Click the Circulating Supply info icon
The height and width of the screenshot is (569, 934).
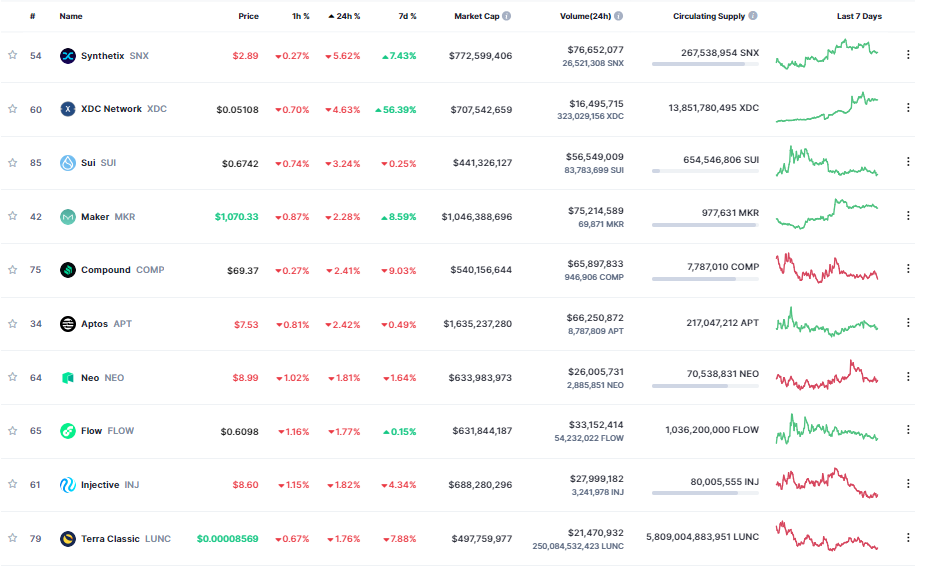(x=752, y=16)
